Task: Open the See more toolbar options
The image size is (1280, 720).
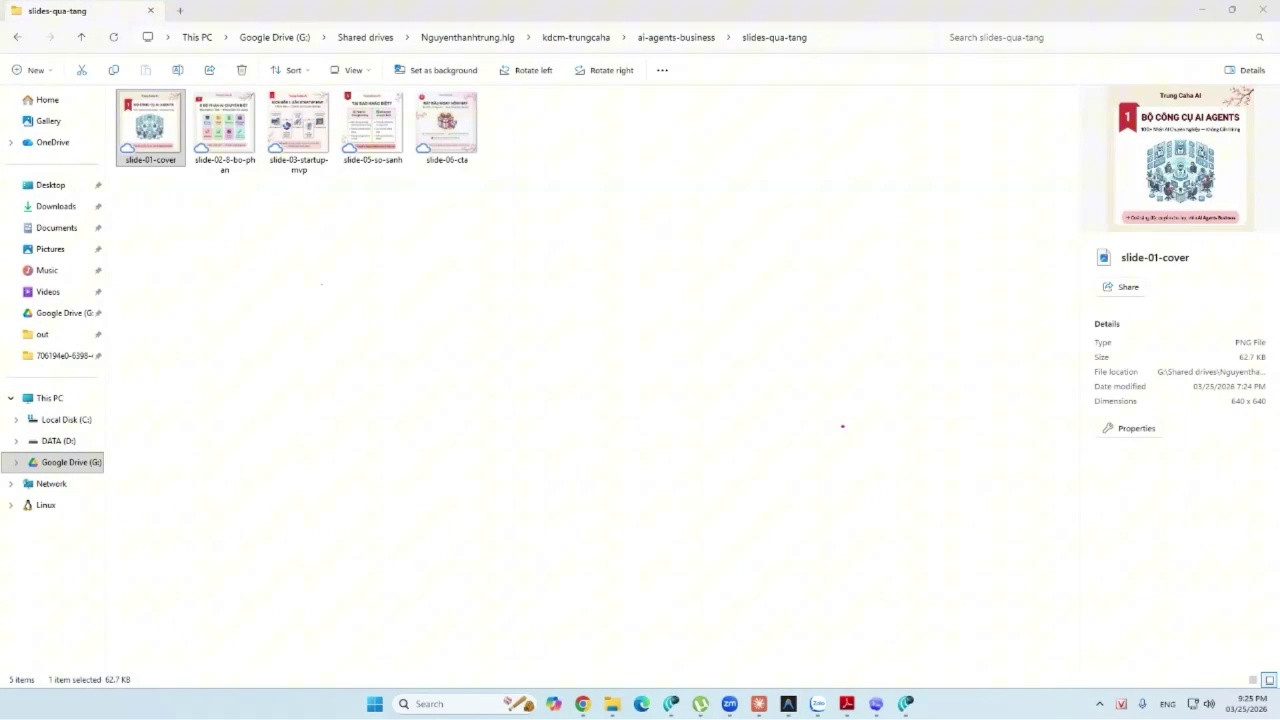Action: (662, 70)
